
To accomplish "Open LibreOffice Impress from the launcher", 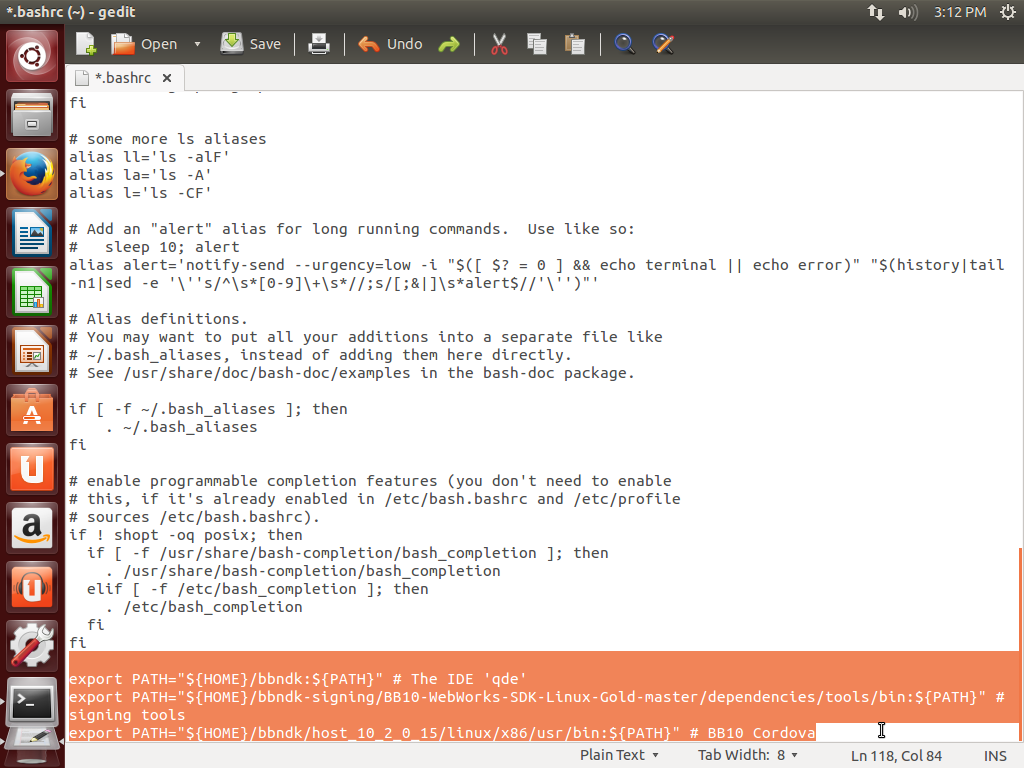I will click(x=31, y=351).
